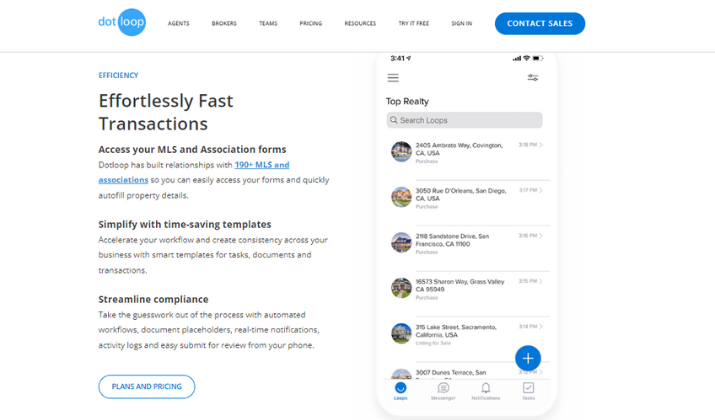The image size is (715, 420).
Task: Click the Sign In link
Action: [x=461, y=23]
